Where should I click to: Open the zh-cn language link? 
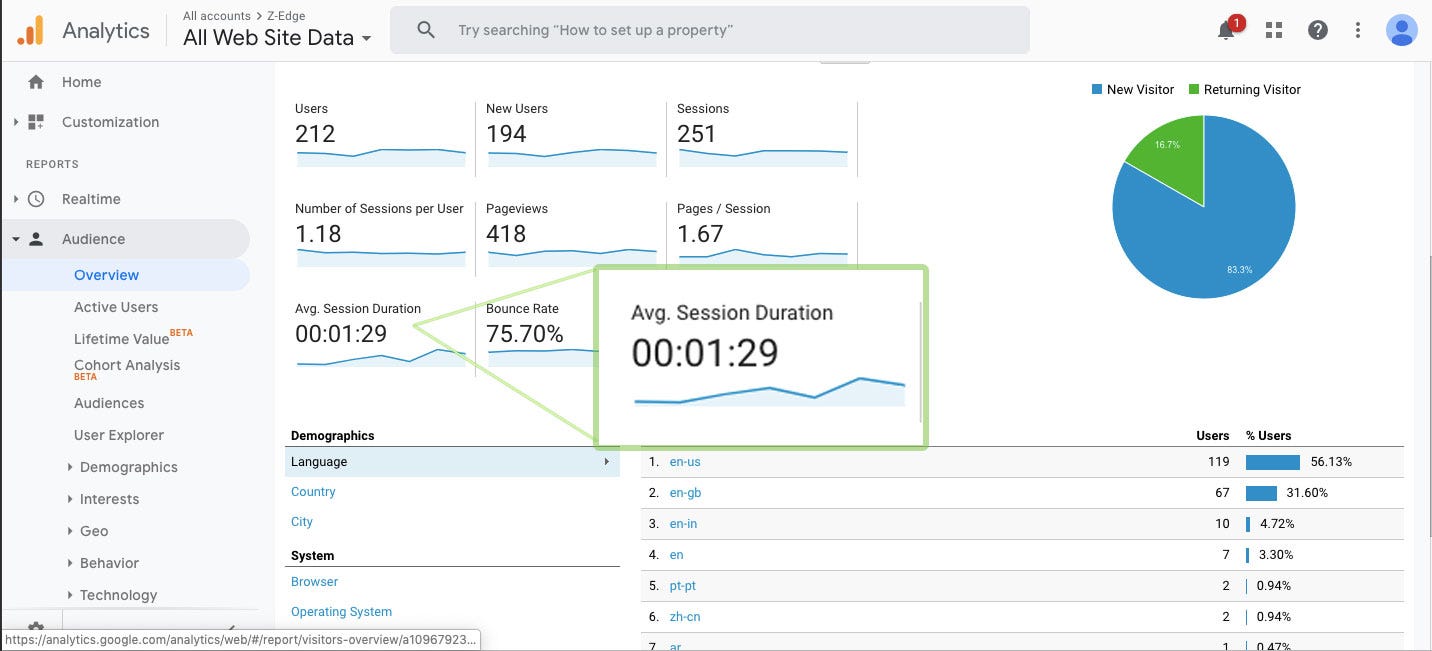685,617
